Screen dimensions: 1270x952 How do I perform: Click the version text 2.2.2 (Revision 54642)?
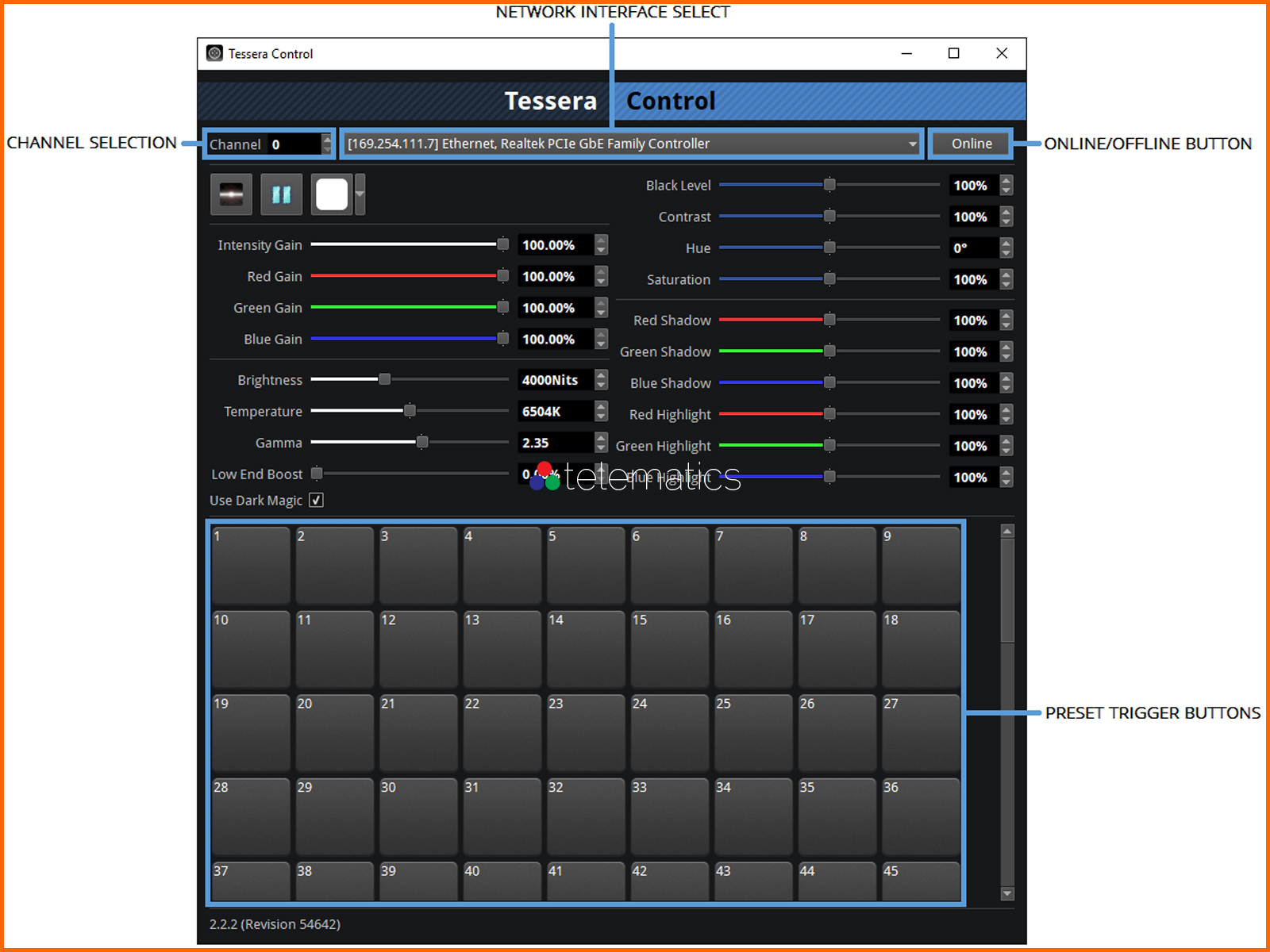pos(275,924)
